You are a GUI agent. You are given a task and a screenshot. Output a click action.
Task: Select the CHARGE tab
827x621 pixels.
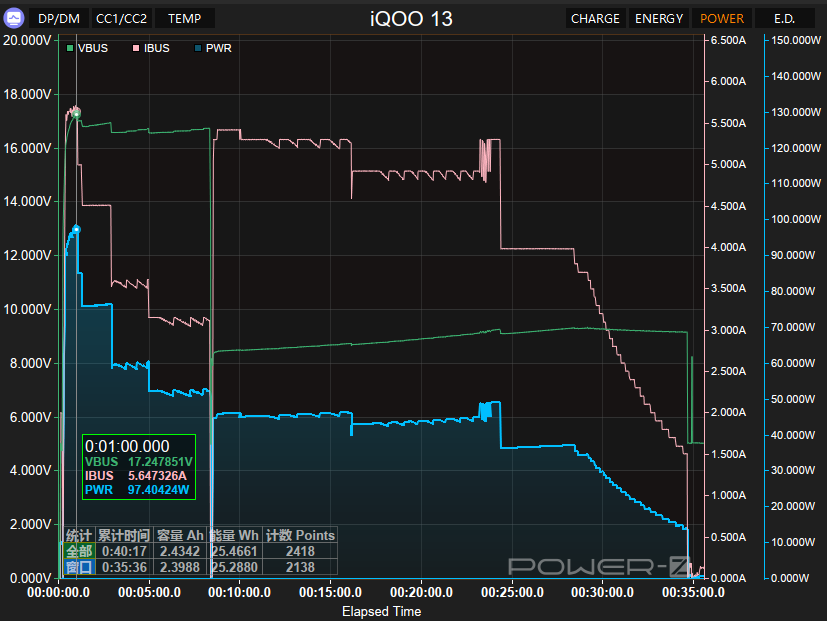595,18
